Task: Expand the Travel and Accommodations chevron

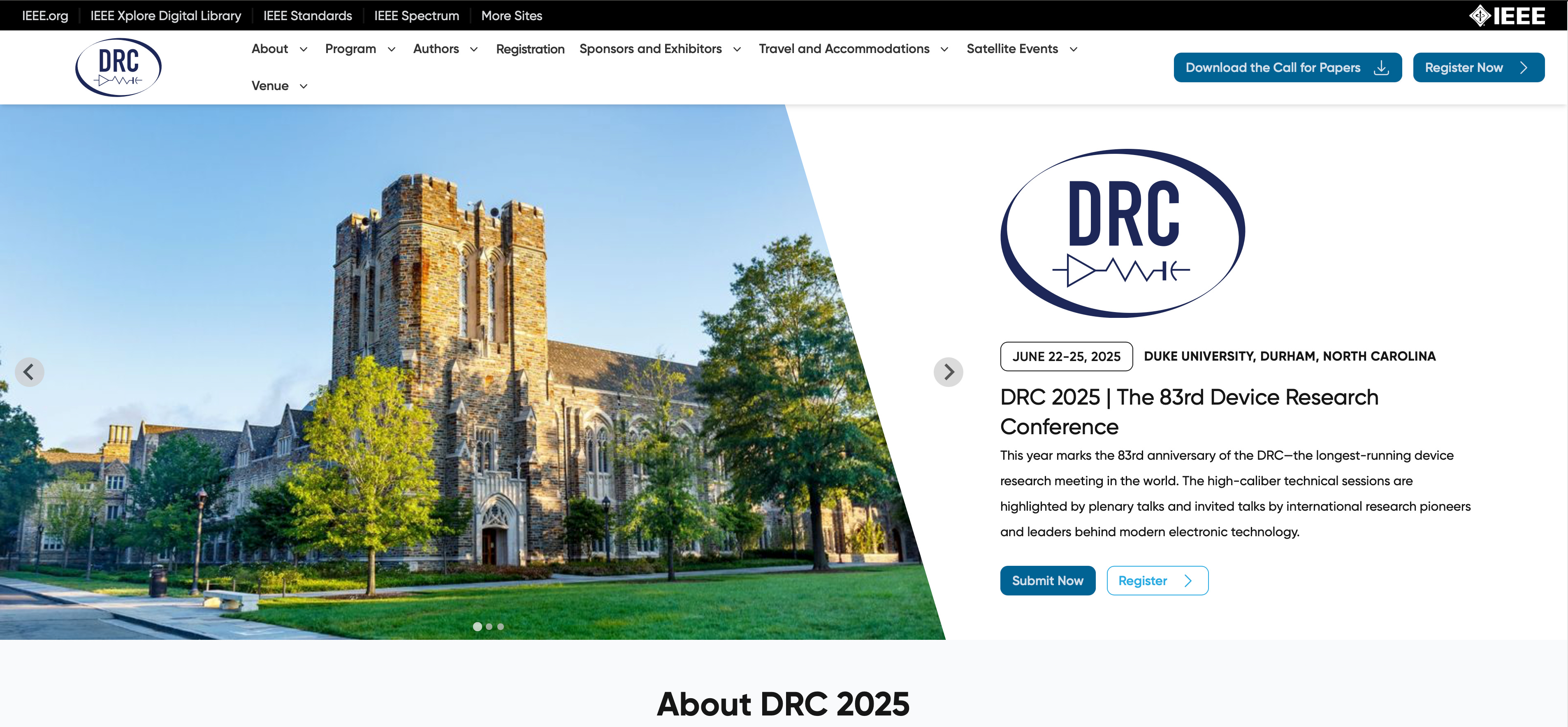Action: pos(944,49)
